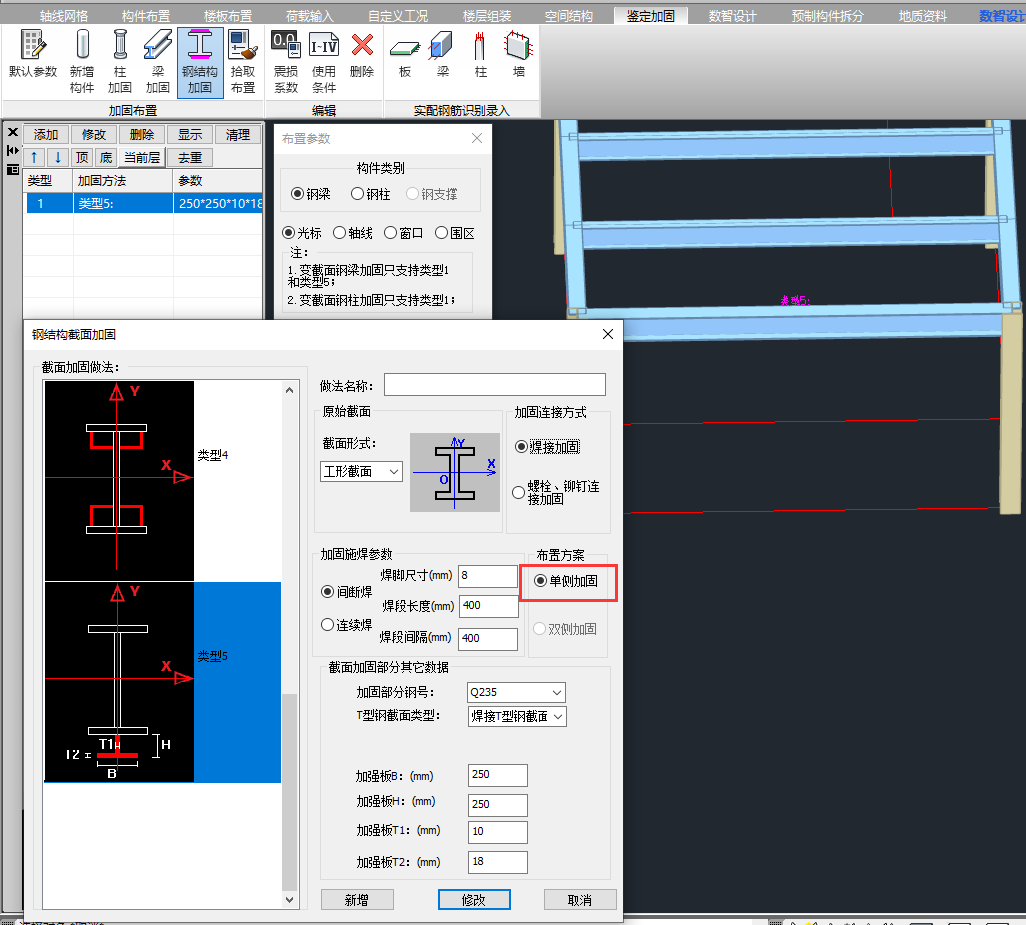The image size is (1026, 925).
Task: Select the 钢柱 radio button
Action: coord(358,194)
